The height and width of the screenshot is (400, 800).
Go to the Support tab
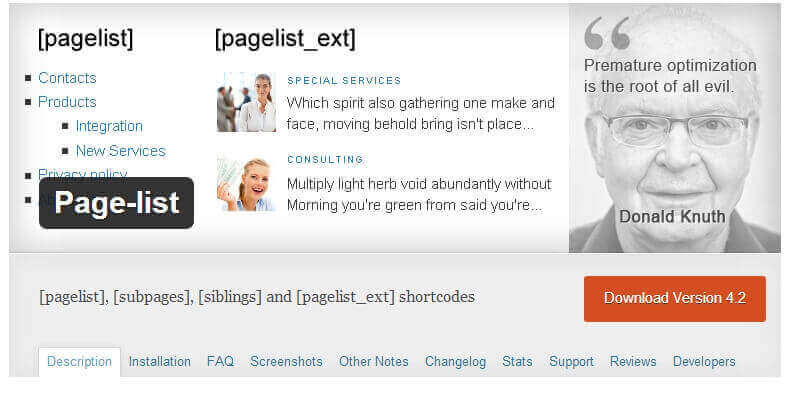pyautogui.click(x=571, y=361)
